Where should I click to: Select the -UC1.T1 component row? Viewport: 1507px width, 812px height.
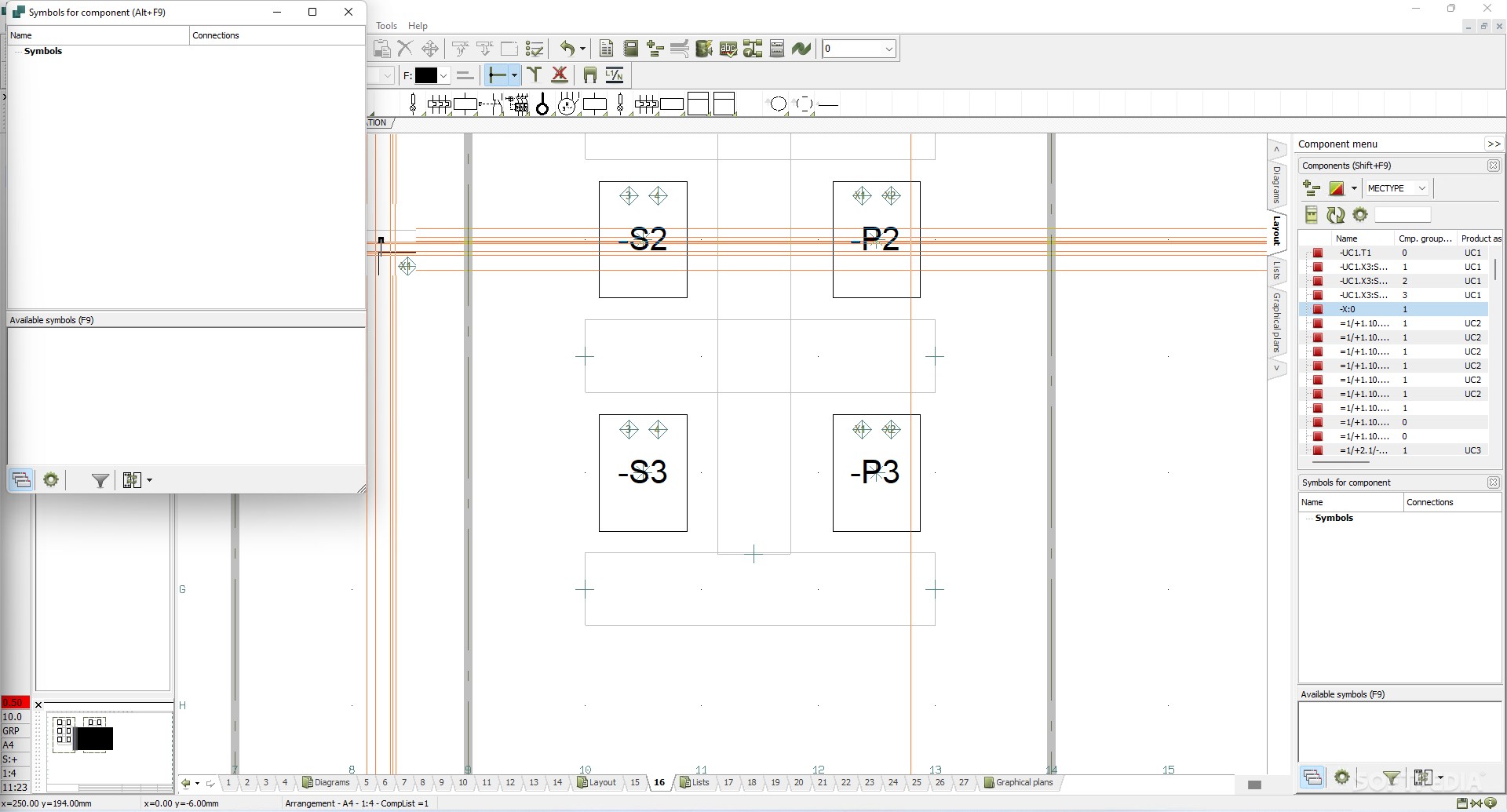pos(1394,253)
